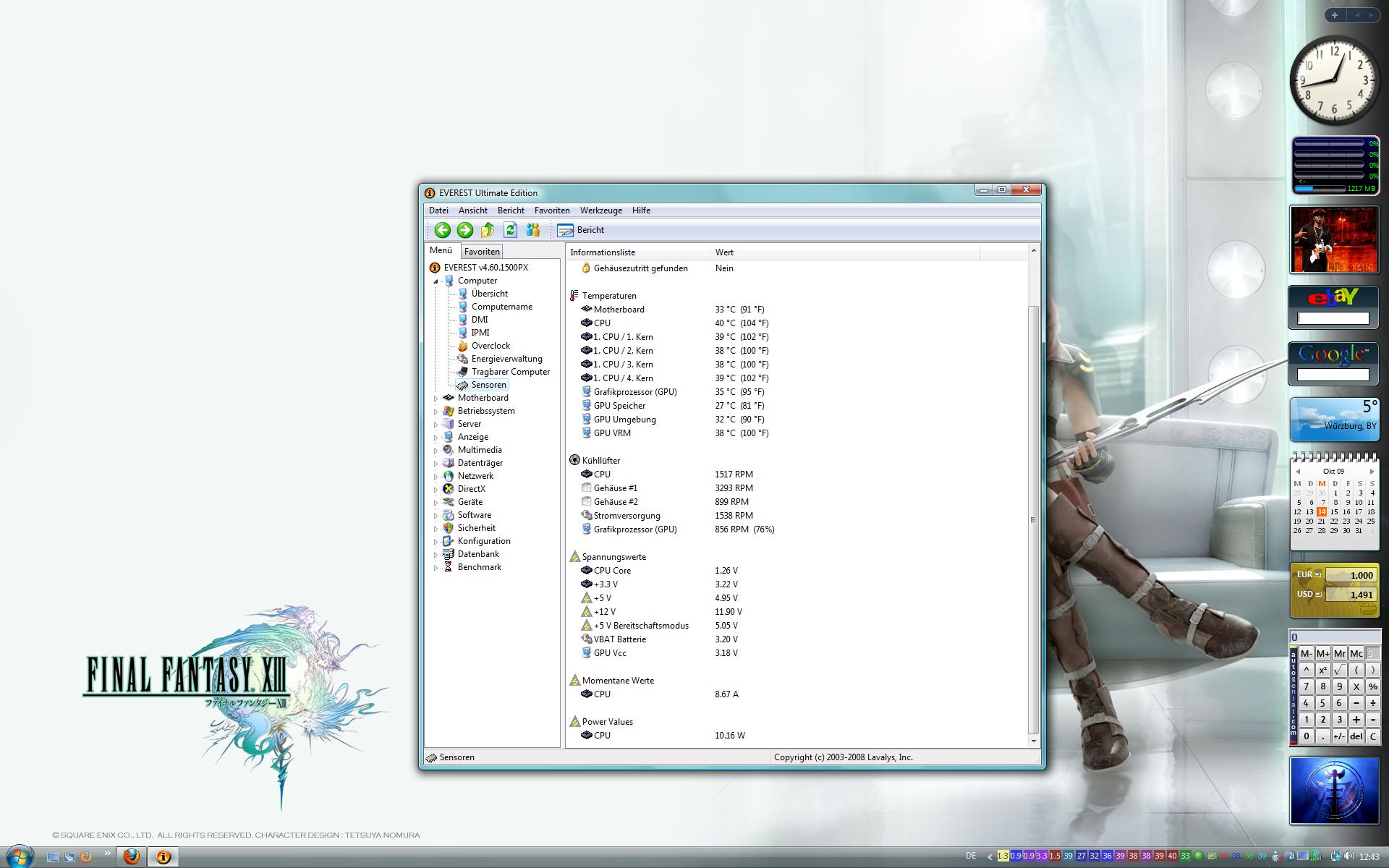Click the Up level arrow icon
The height and width of the screenshot is (868, 1389).
[x=488, y=230]
